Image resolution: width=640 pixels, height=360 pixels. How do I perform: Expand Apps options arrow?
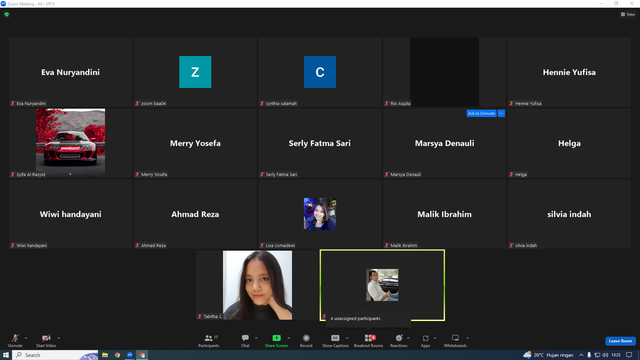435,338
